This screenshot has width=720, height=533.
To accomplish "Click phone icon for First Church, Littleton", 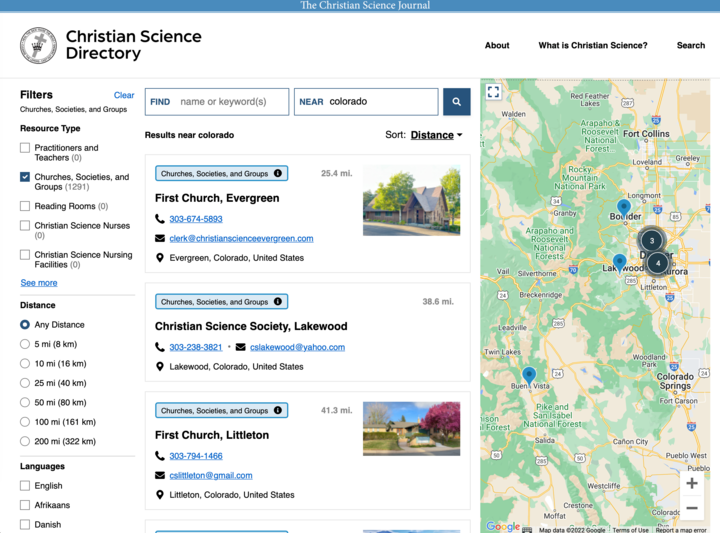I will 160,456.
